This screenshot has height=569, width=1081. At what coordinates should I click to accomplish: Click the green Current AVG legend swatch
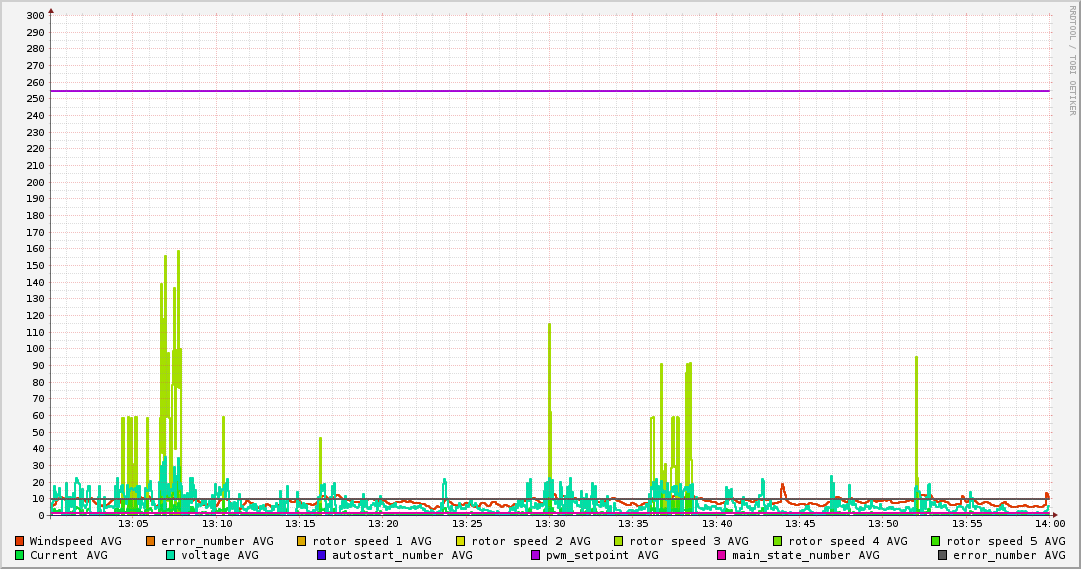click(x=20, y=555)
